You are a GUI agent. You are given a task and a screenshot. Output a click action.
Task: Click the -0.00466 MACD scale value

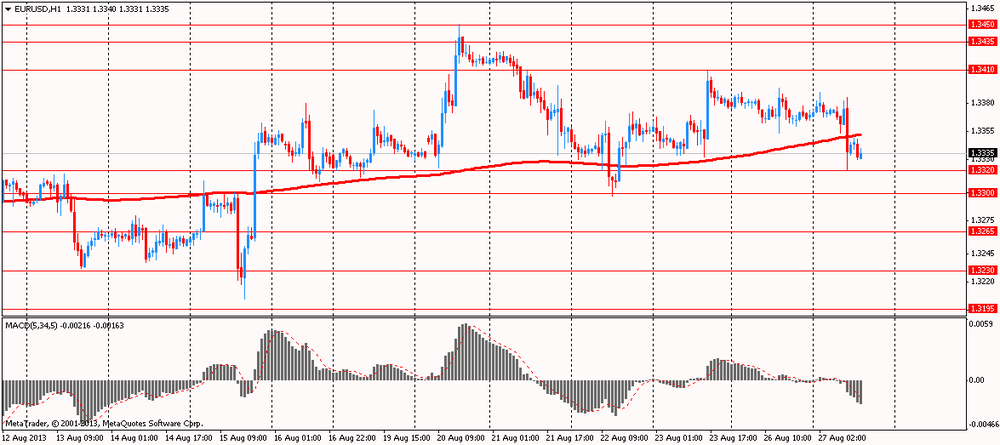click(982, 423)
